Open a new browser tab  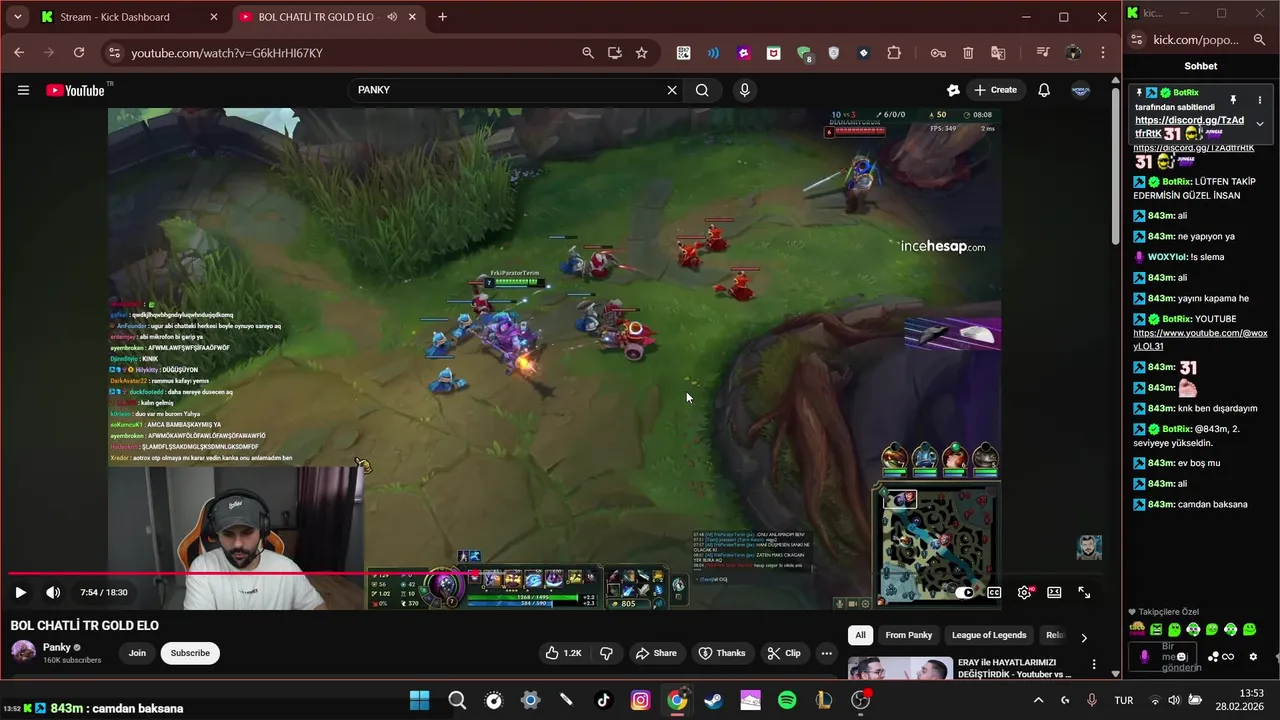(x=442, y=17)
